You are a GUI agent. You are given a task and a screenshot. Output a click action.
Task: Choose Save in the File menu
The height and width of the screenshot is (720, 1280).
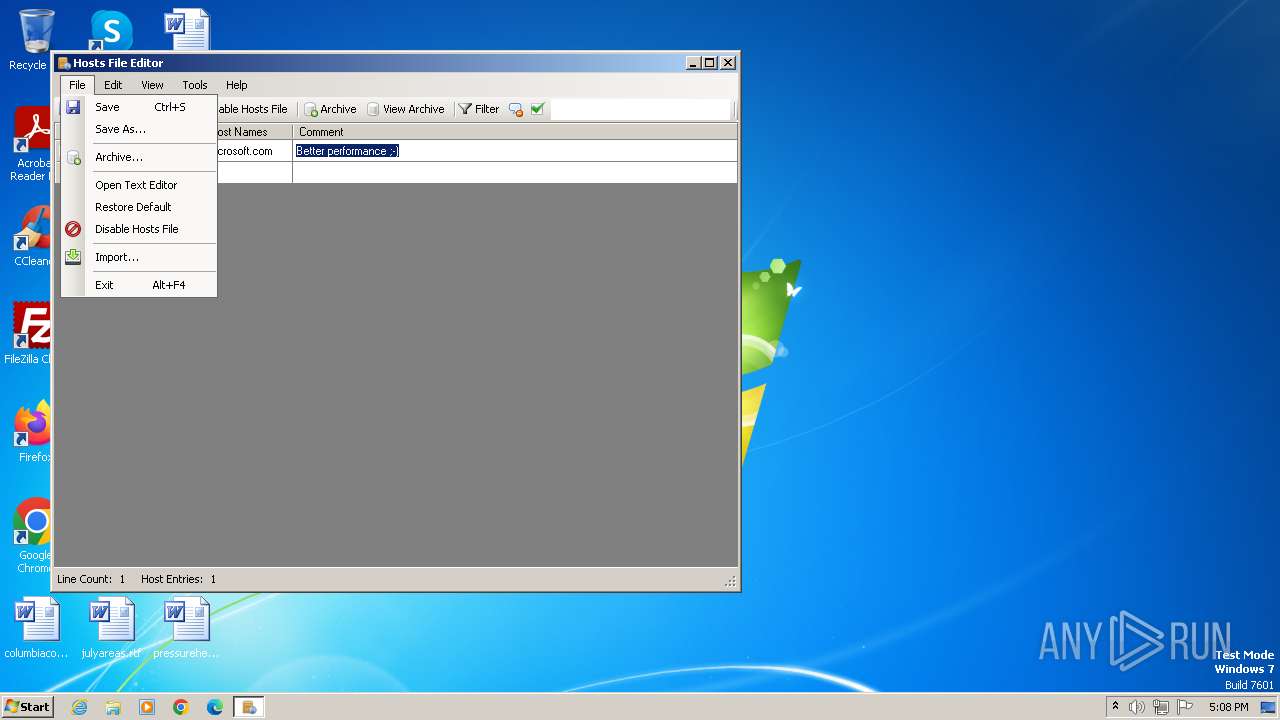coord(139,107)
